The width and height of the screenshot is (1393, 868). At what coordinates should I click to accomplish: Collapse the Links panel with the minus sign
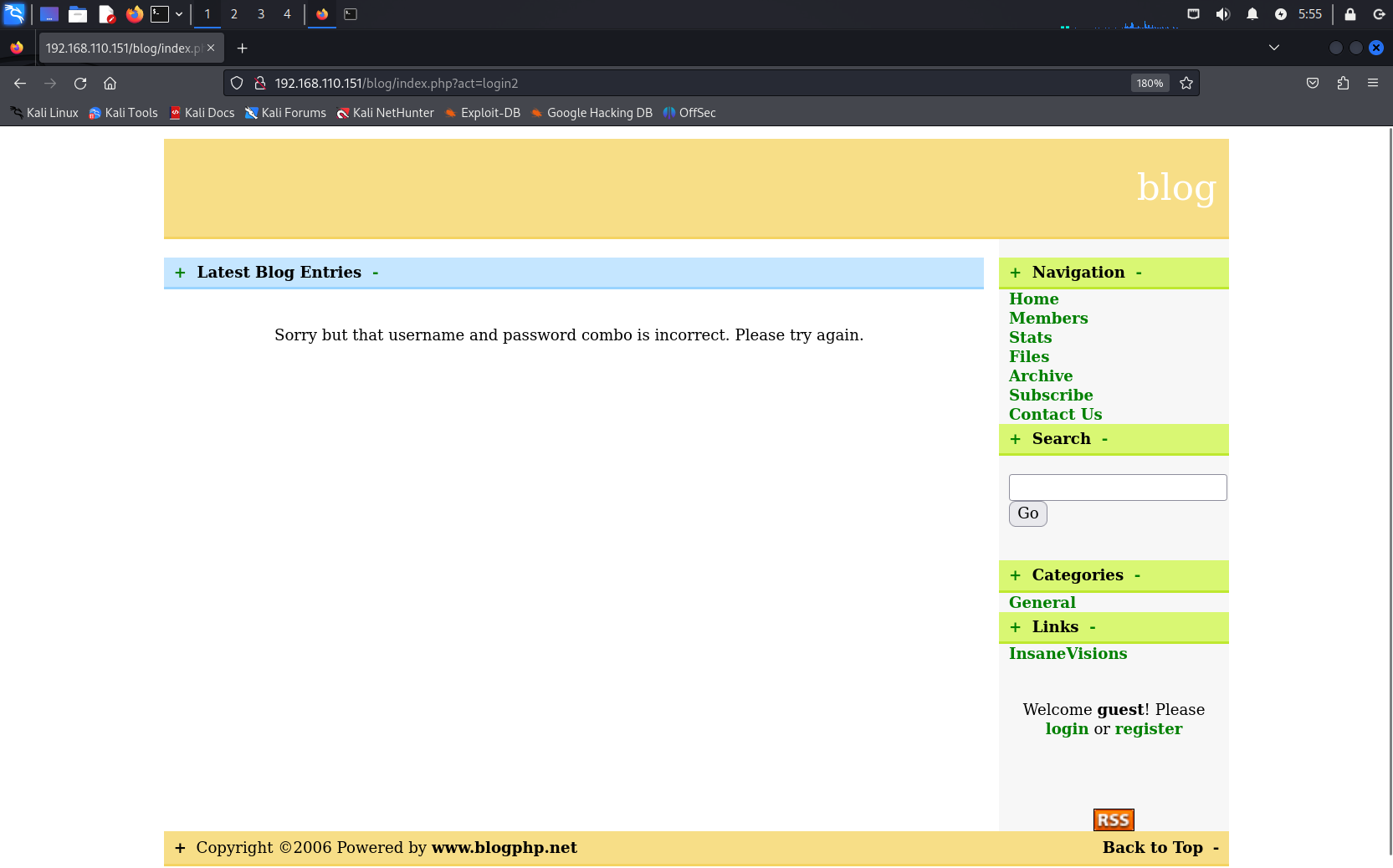[x=1093, y=627]
